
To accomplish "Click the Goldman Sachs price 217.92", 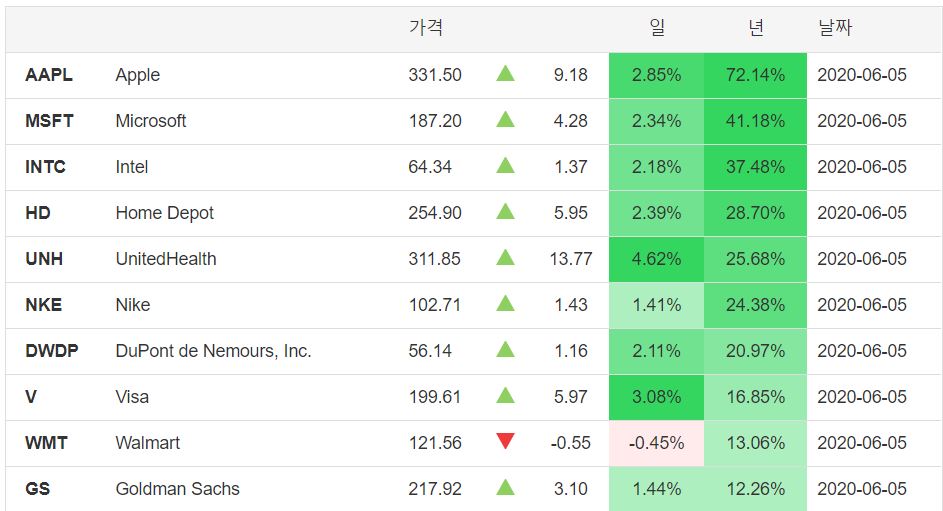I will (x=434, y=489).
